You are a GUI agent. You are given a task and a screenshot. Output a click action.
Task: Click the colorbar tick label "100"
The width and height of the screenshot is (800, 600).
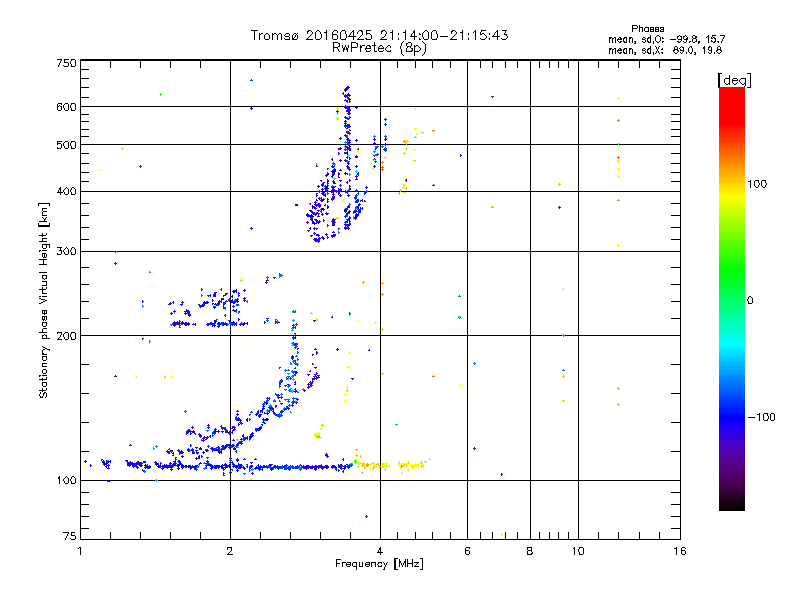757,184
